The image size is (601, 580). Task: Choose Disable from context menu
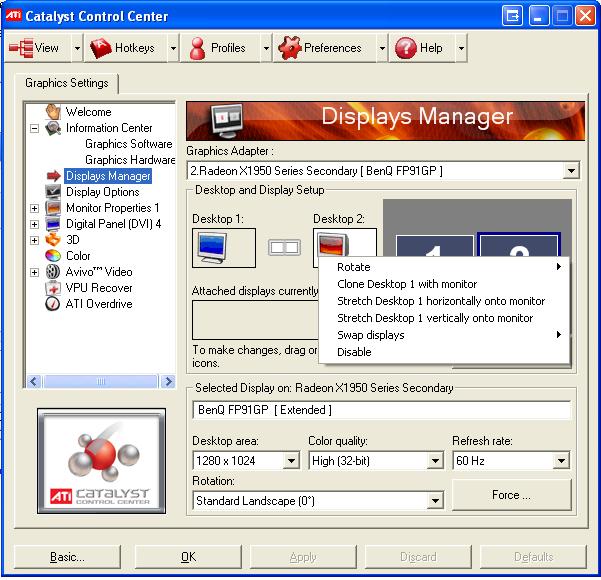[x=444, y=352]
